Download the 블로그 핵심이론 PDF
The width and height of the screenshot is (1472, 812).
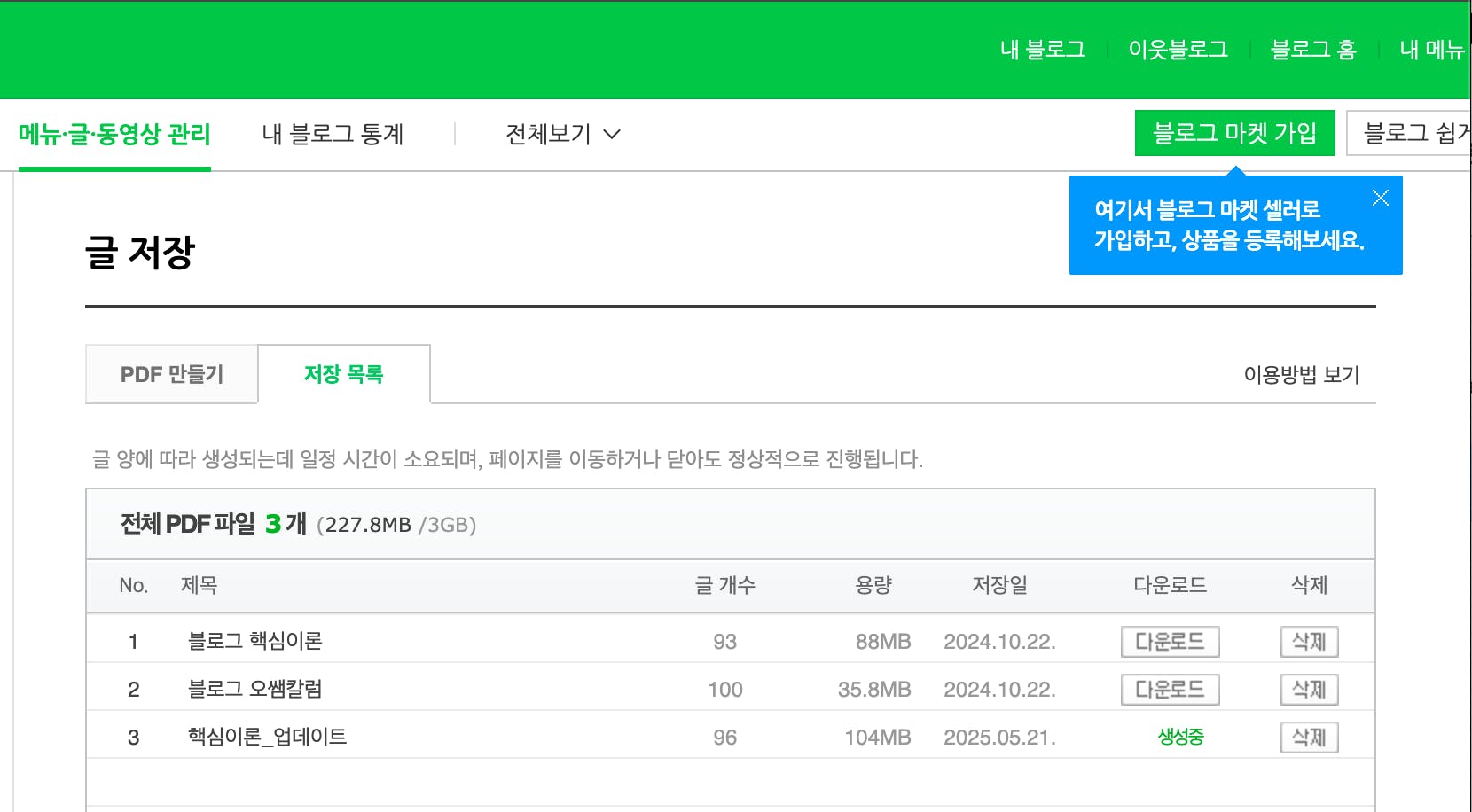tap(1170, 642)
